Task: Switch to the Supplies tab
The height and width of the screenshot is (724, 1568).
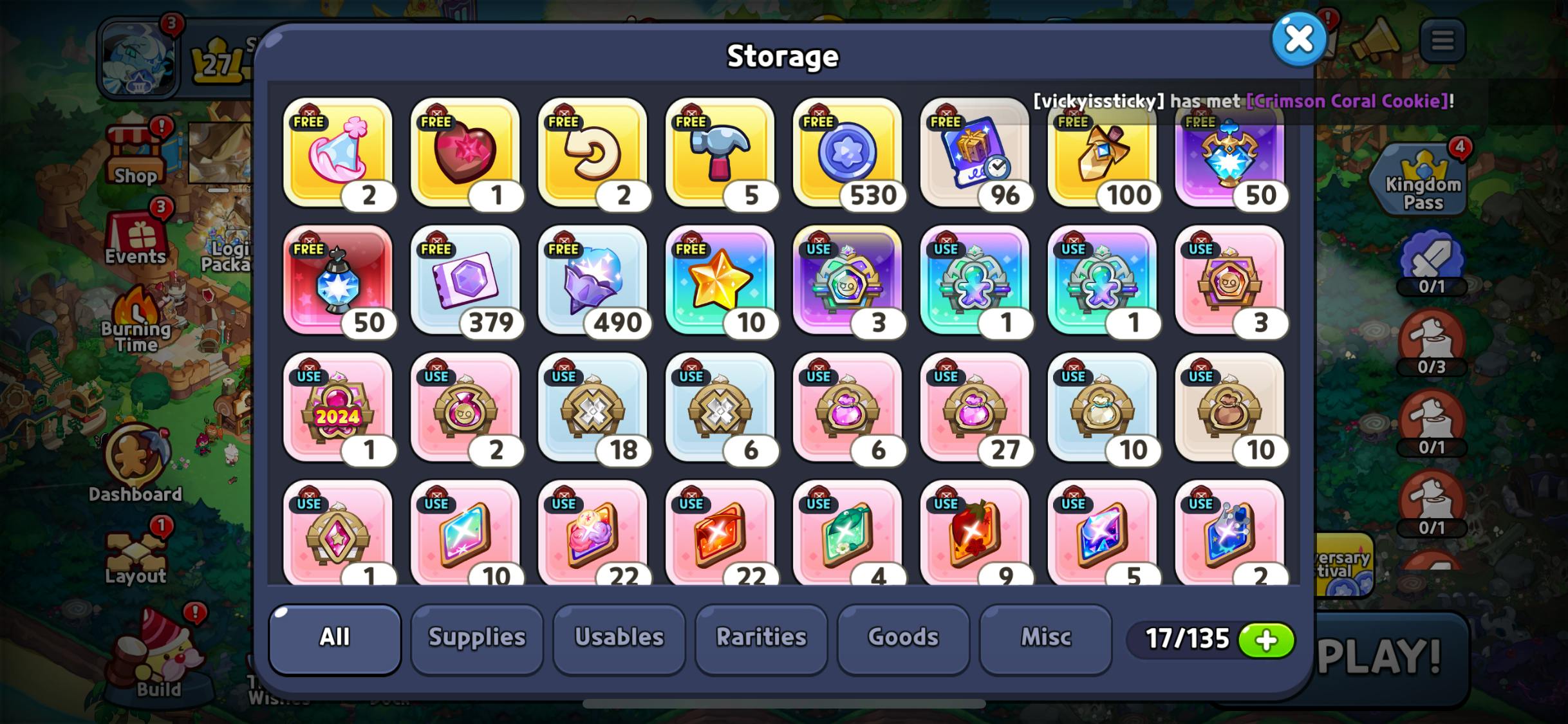Action: pyautogui.click(x=477, y=638)
